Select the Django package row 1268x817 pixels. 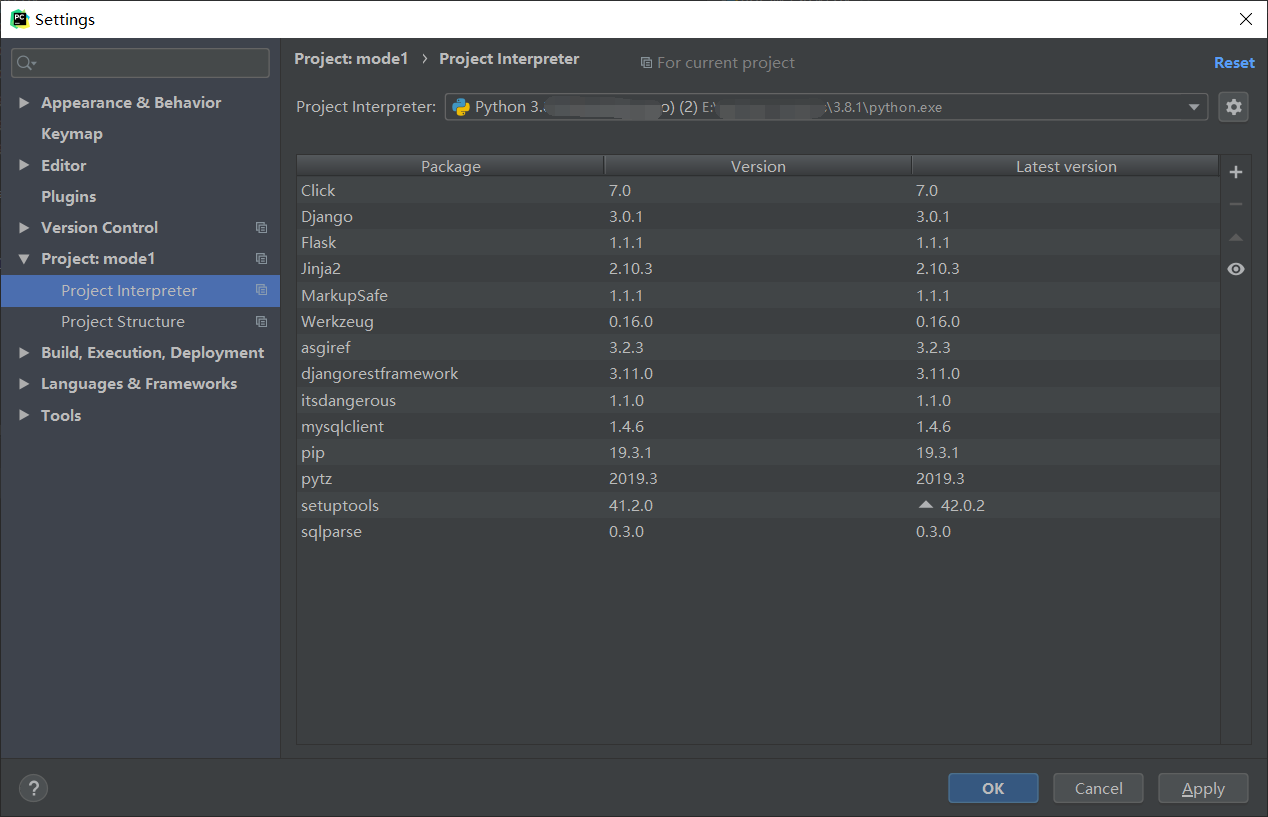tap(758, 217)
